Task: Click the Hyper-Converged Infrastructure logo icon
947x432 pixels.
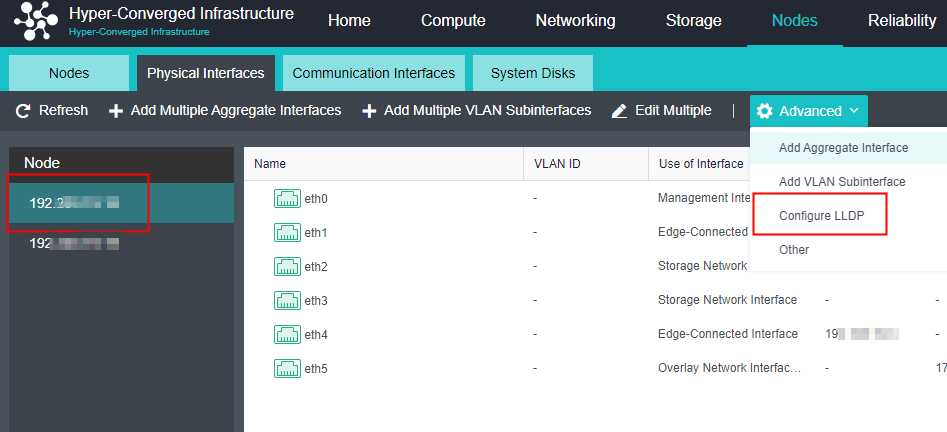Action: pyautogui.click(x=36, y=20)
